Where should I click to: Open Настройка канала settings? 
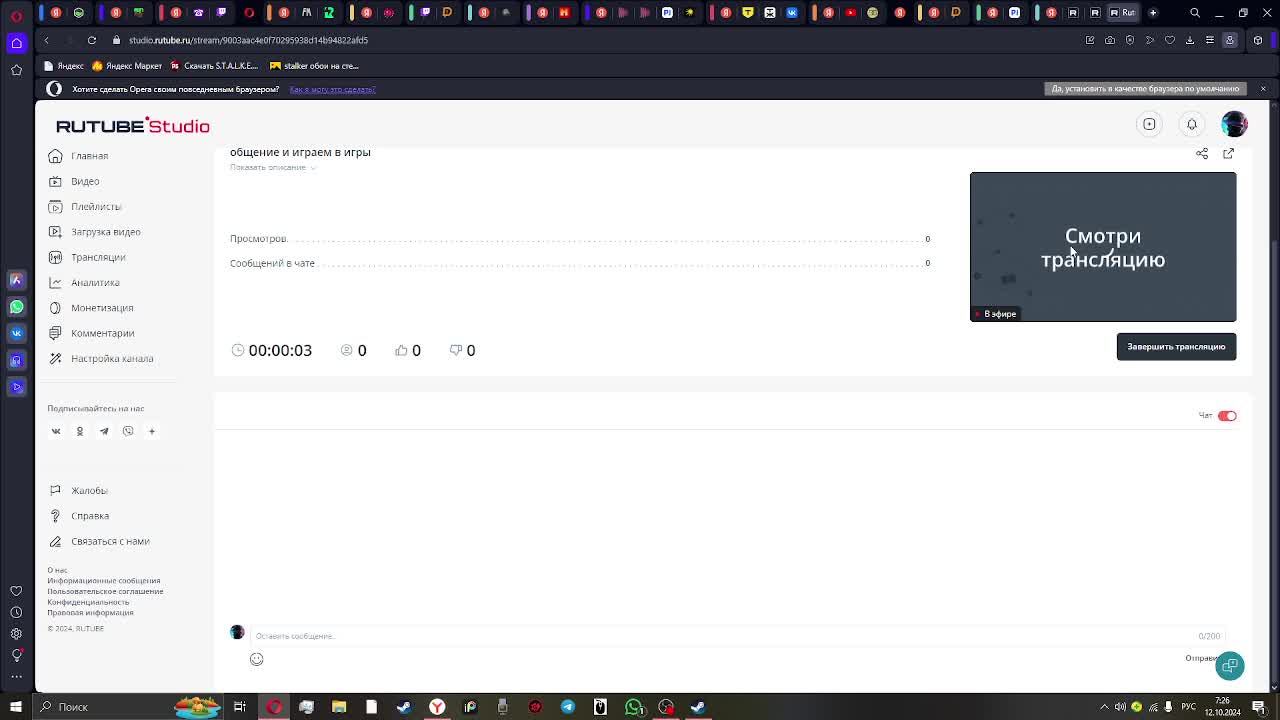[x=112, y=358]
